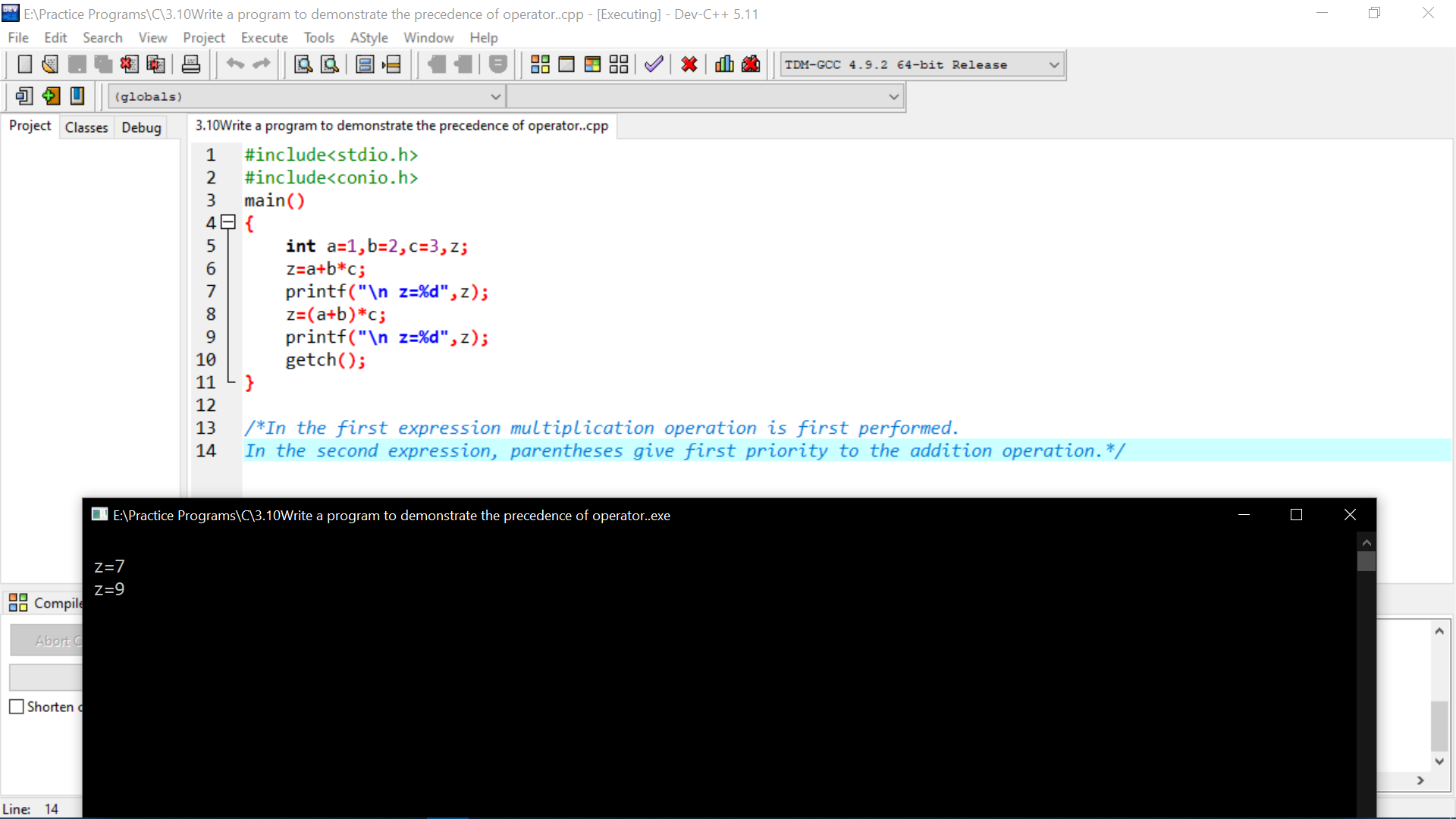Open Profile Analysis bar chart icon

pyautogui.click(x=724, y=64)
